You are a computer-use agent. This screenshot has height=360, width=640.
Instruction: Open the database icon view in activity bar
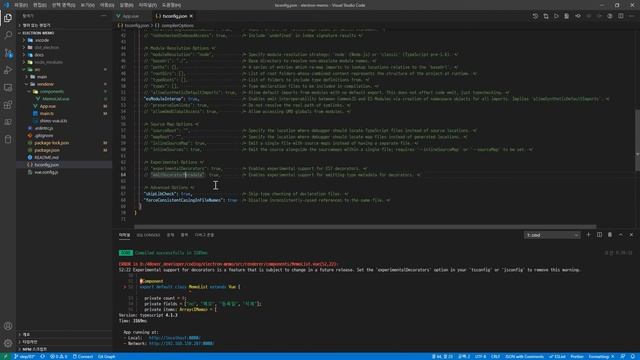coord(8,140)
